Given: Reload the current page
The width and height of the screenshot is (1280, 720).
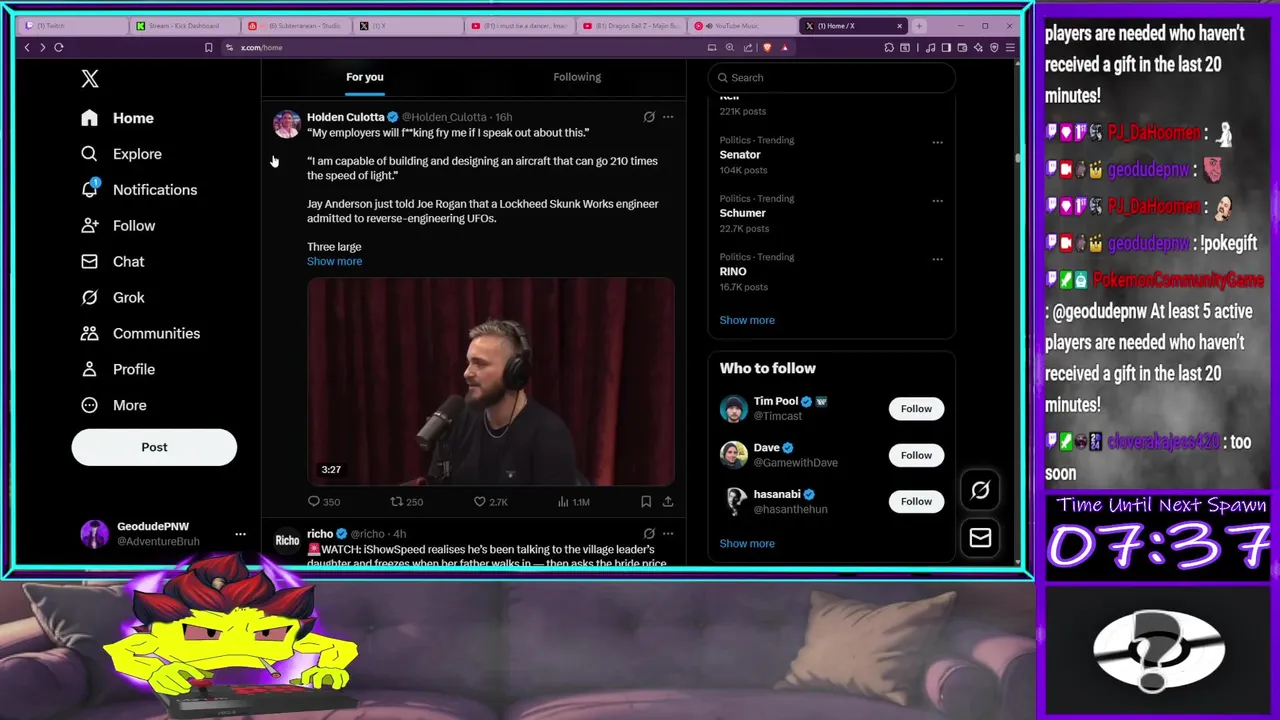Looking at the screenshot, I should 59,48.
